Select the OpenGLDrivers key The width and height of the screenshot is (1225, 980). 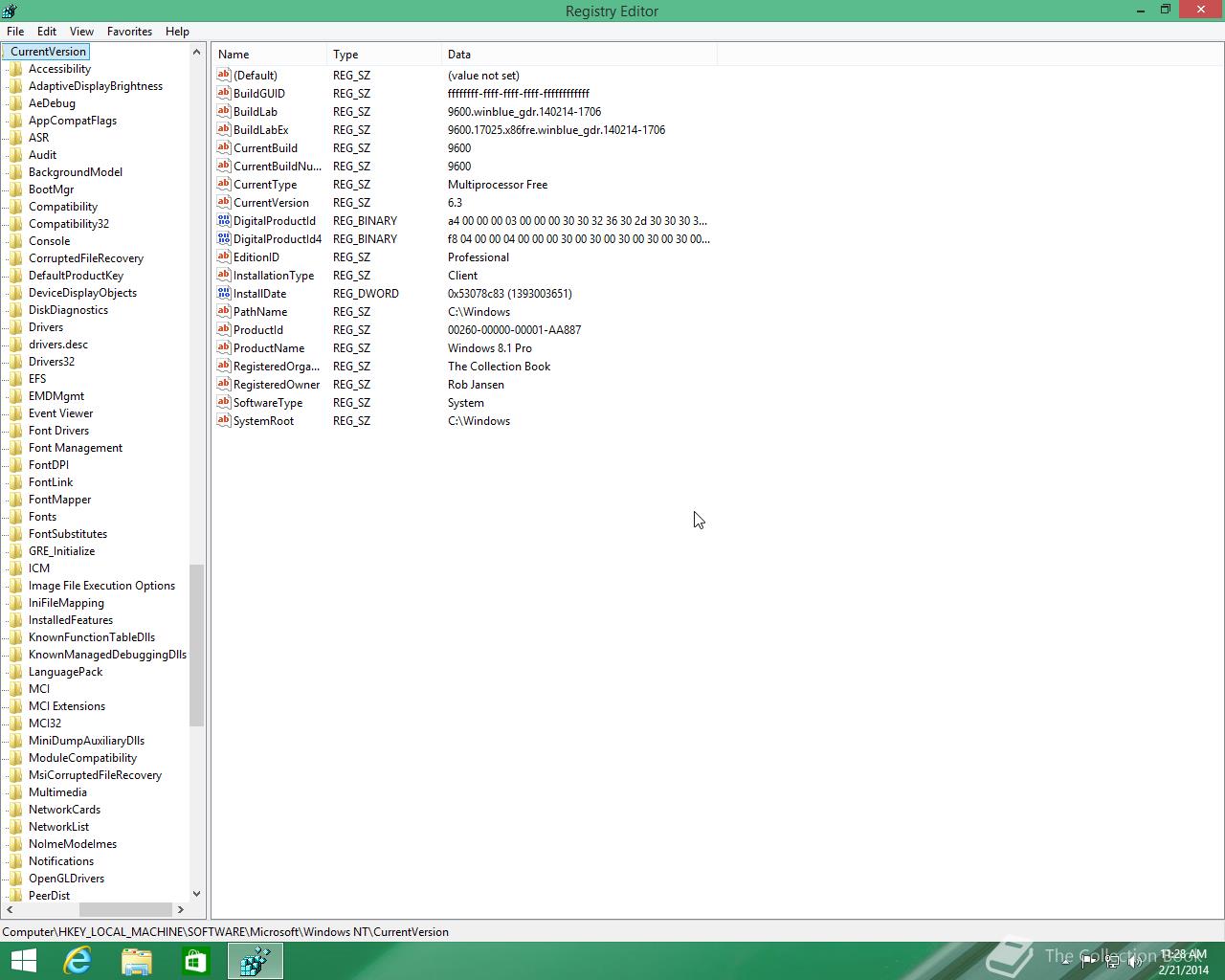click(x=66, y=879)
